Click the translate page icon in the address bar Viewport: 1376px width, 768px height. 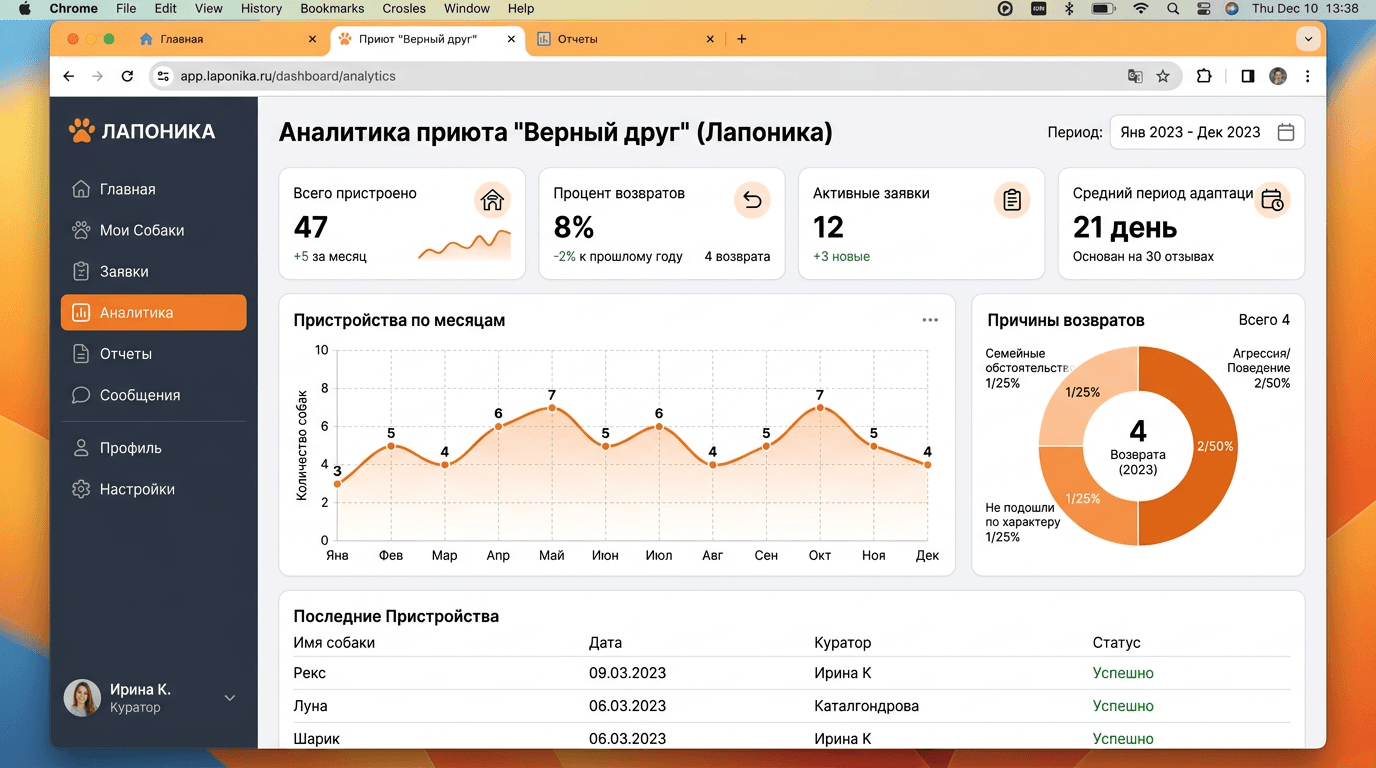coord(1135,76)
